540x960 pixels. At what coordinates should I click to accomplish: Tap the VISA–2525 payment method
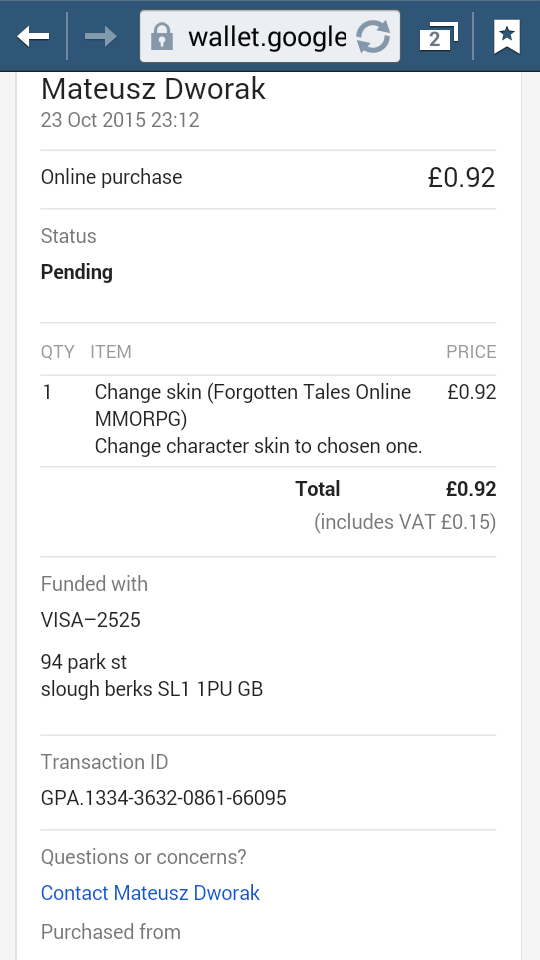(x=91, y=620)
